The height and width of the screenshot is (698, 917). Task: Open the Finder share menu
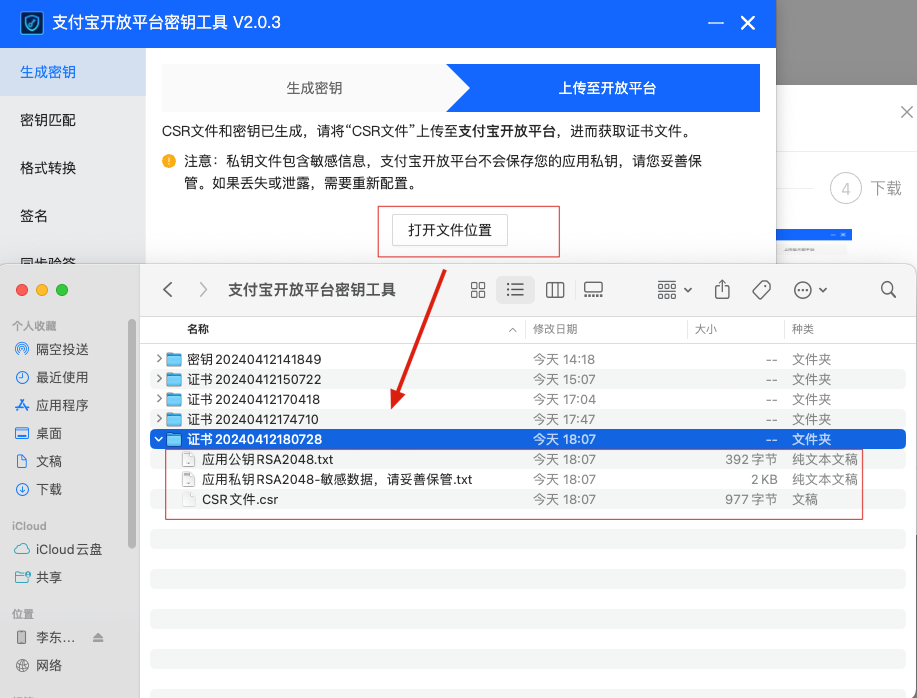coord(722,290)
